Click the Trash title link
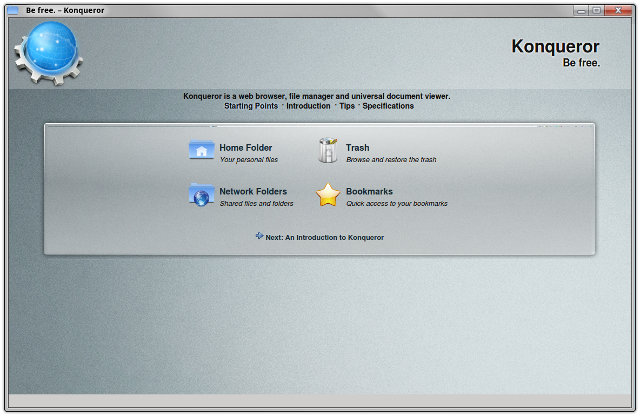Viewport: 640px width, 416px height. (358, 148)
